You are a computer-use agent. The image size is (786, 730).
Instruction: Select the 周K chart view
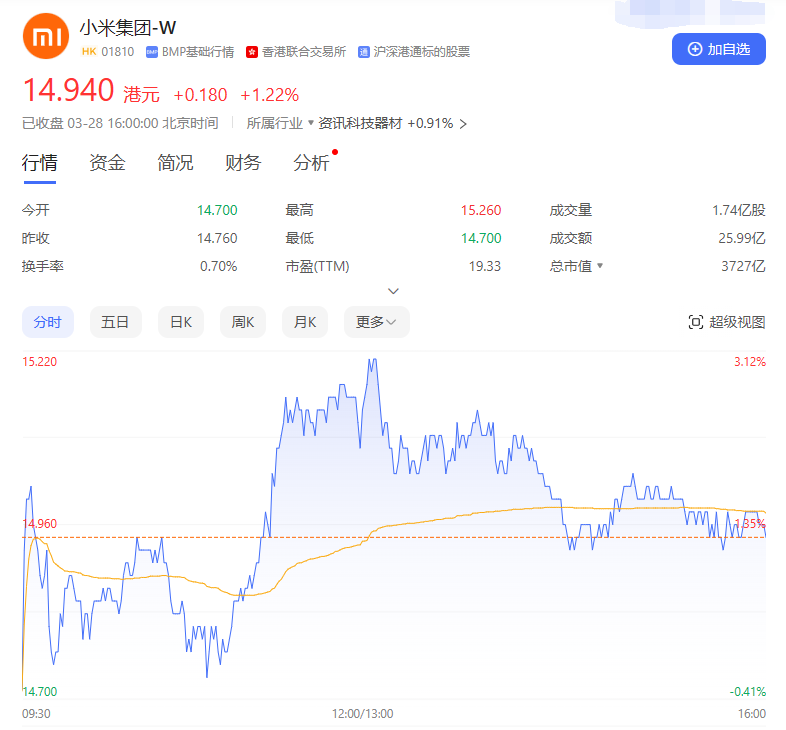[243, 322]
